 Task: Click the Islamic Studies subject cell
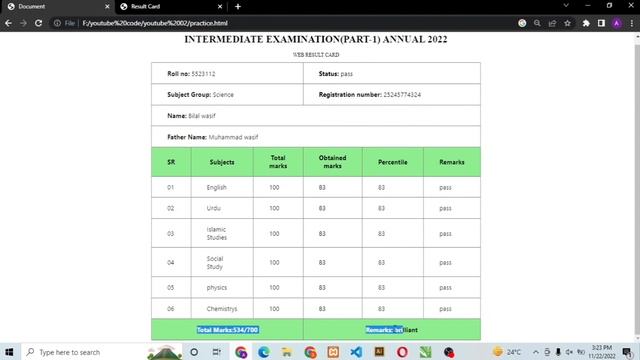tap(222, 233)
